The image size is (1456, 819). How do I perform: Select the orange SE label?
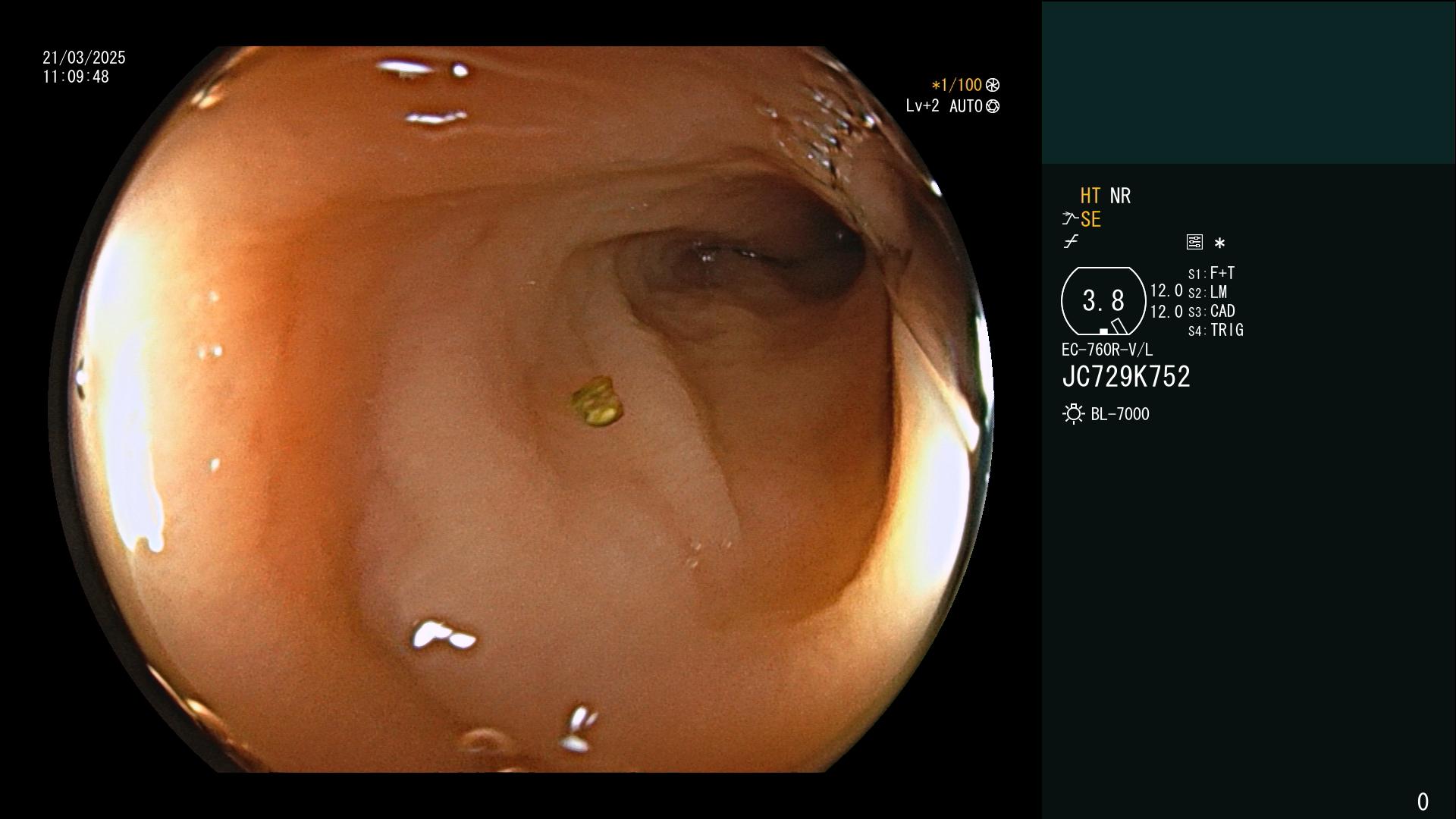coord(1090,219)
